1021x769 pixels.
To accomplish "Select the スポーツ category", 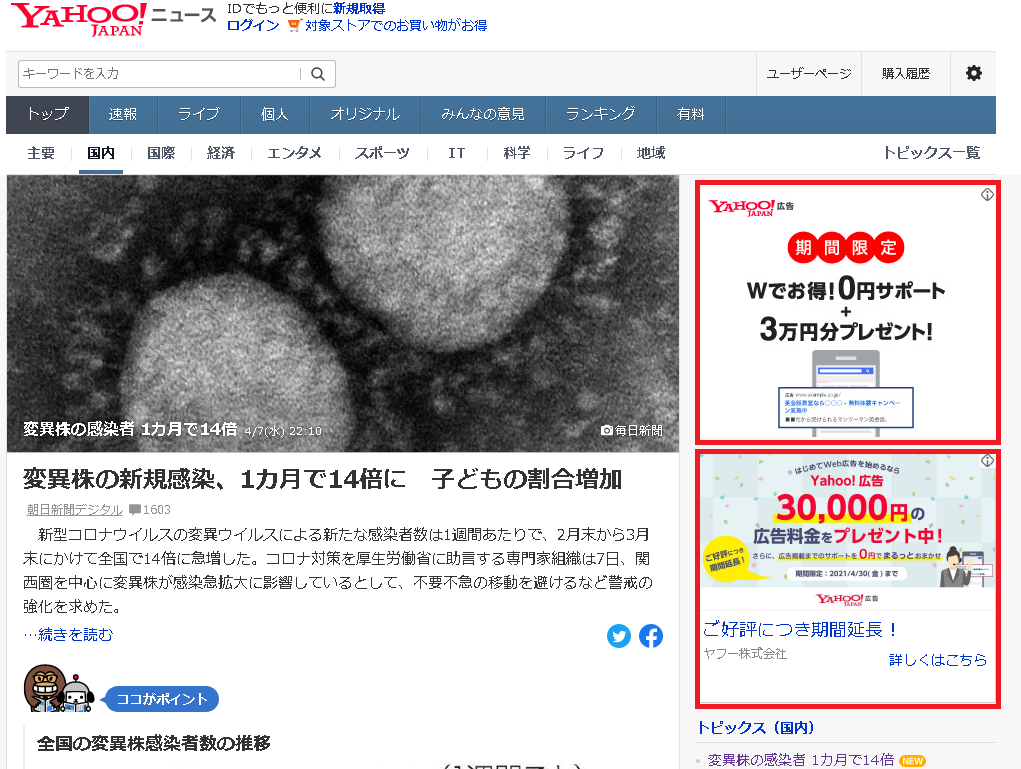I will [382, 153].
